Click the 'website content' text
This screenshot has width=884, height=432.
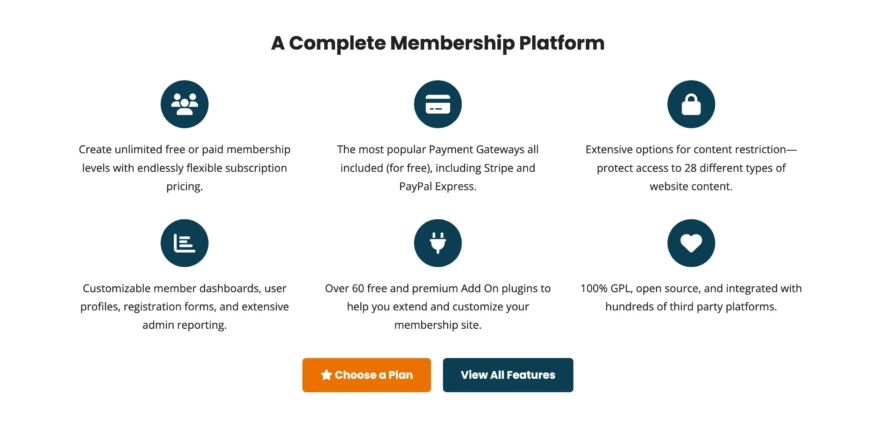pyautogui.click(x=691, y=186)
